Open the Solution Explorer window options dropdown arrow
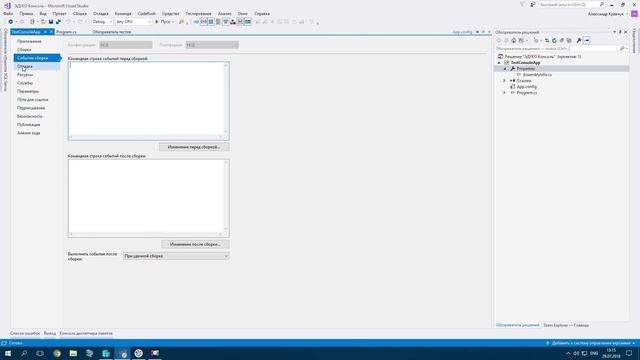 pos(614,32)
